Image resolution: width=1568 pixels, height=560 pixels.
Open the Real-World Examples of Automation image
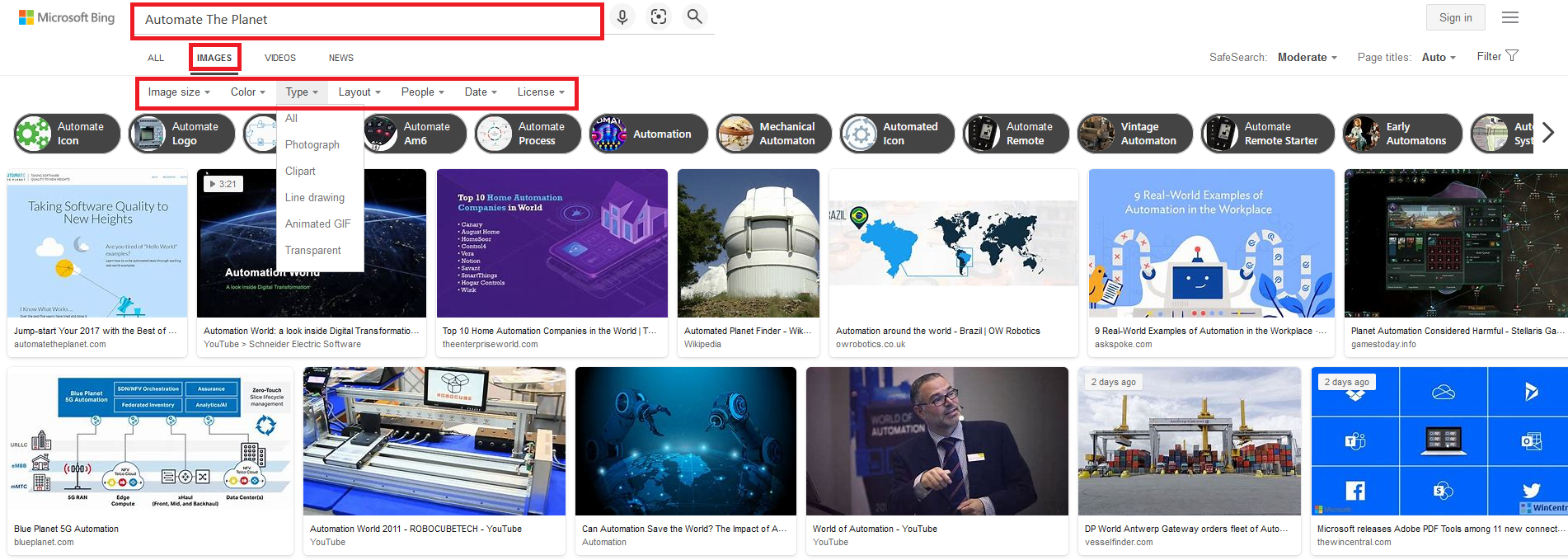pos(1211,243)
